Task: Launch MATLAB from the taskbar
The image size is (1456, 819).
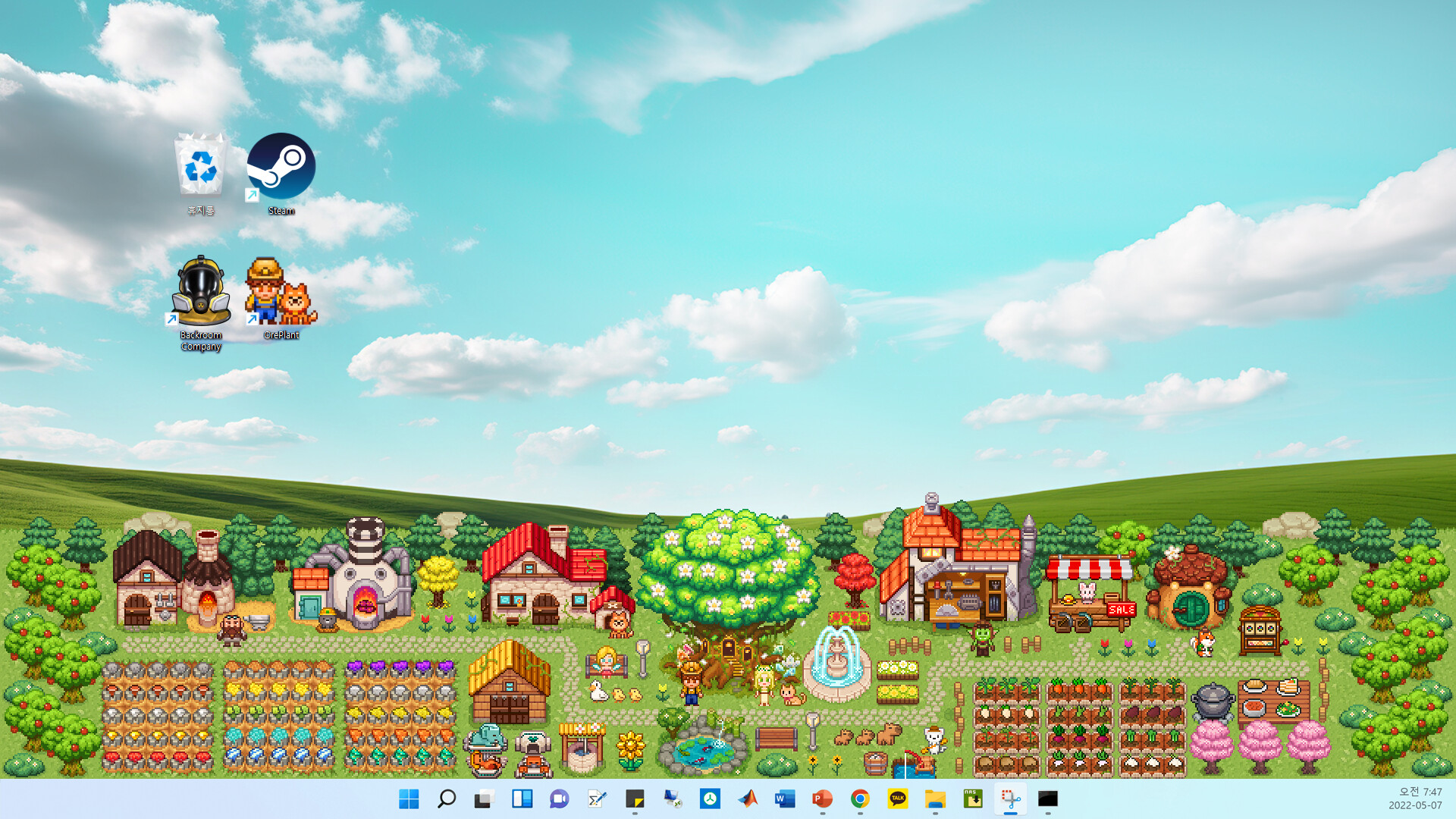Action: (747, 799)
